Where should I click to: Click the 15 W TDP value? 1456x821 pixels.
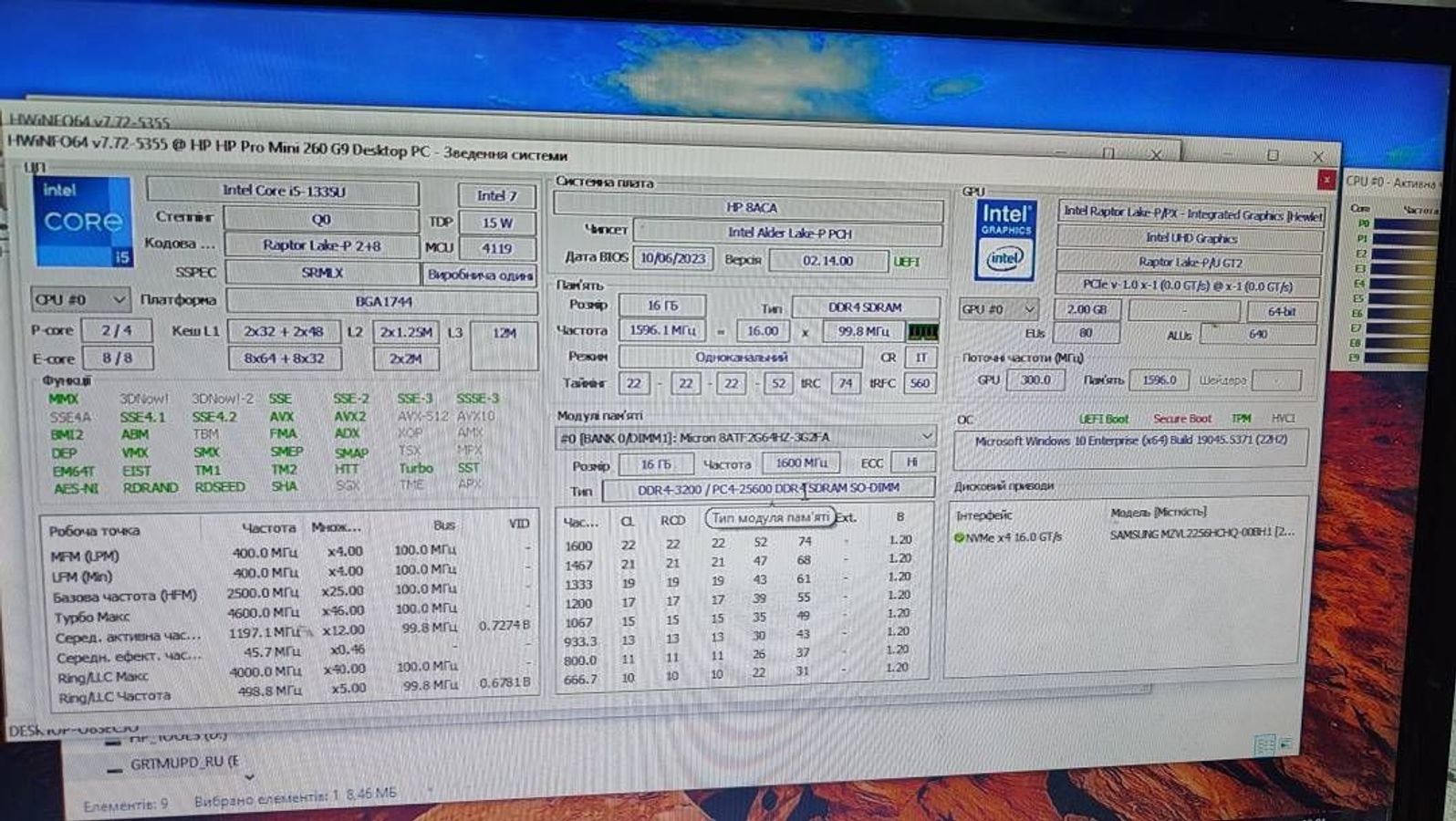(497, 223)
